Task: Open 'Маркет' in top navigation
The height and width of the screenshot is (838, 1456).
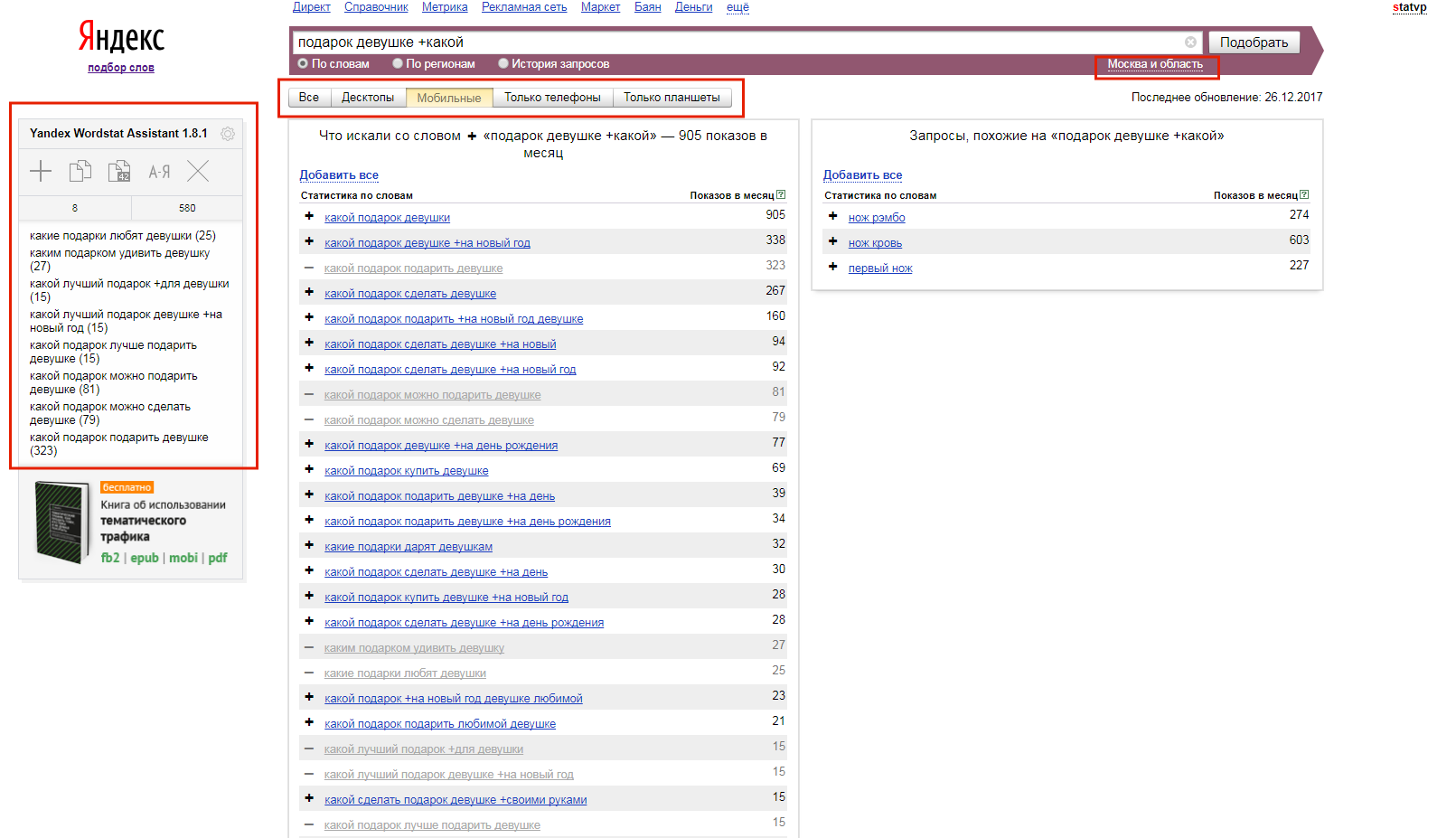Action: (600, 6)
